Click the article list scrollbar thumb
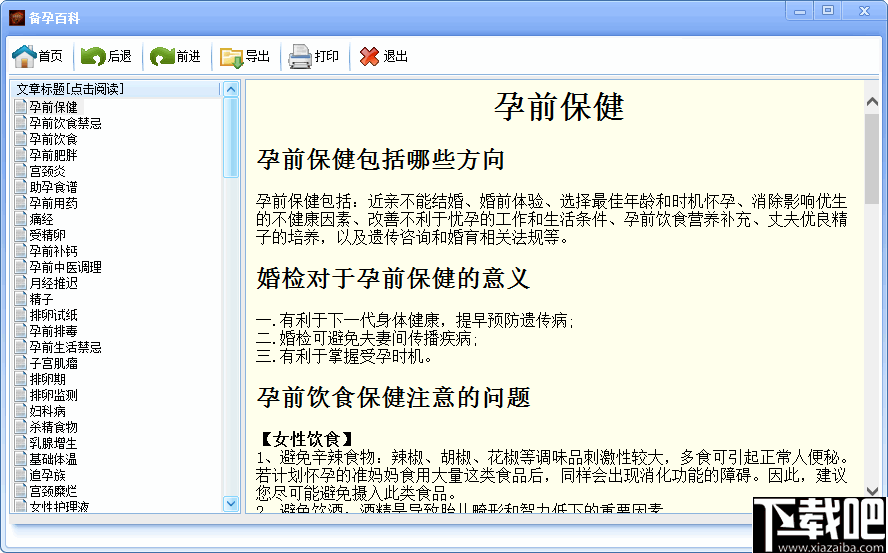This screenshot has width=888, height=553. click(231, 138)
